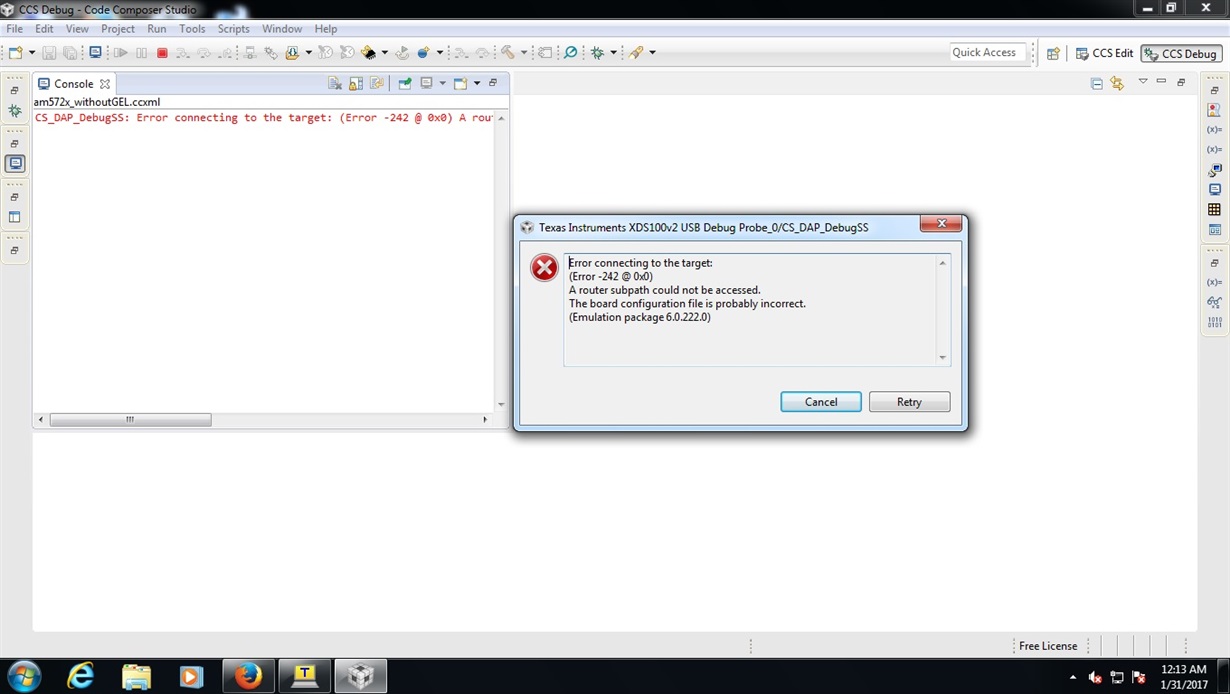Expand the Open Console dropdown arrow
1230x694 pixels.
pos(477,83)
